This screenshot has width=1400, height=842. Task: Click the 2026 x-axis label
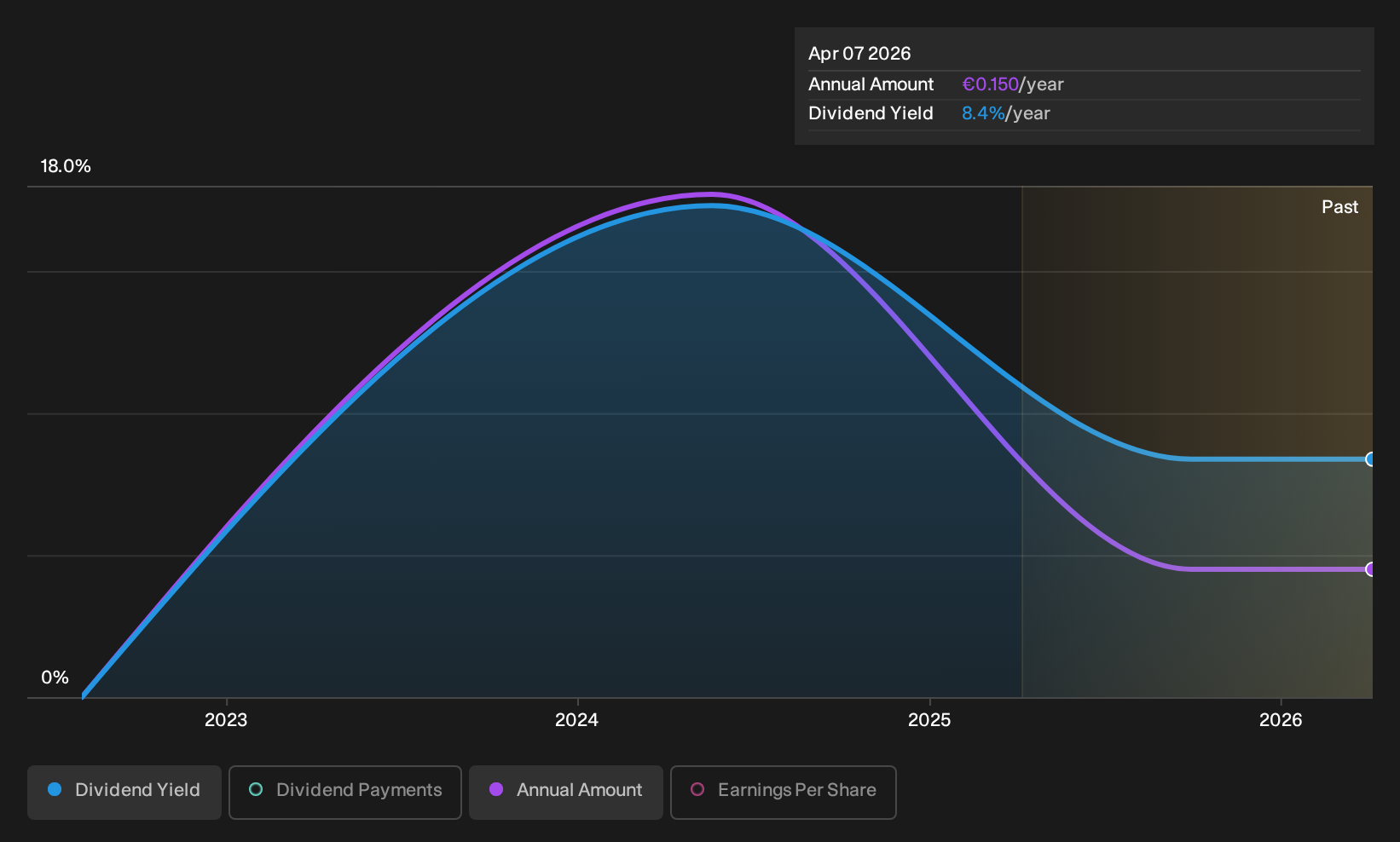1281,720
